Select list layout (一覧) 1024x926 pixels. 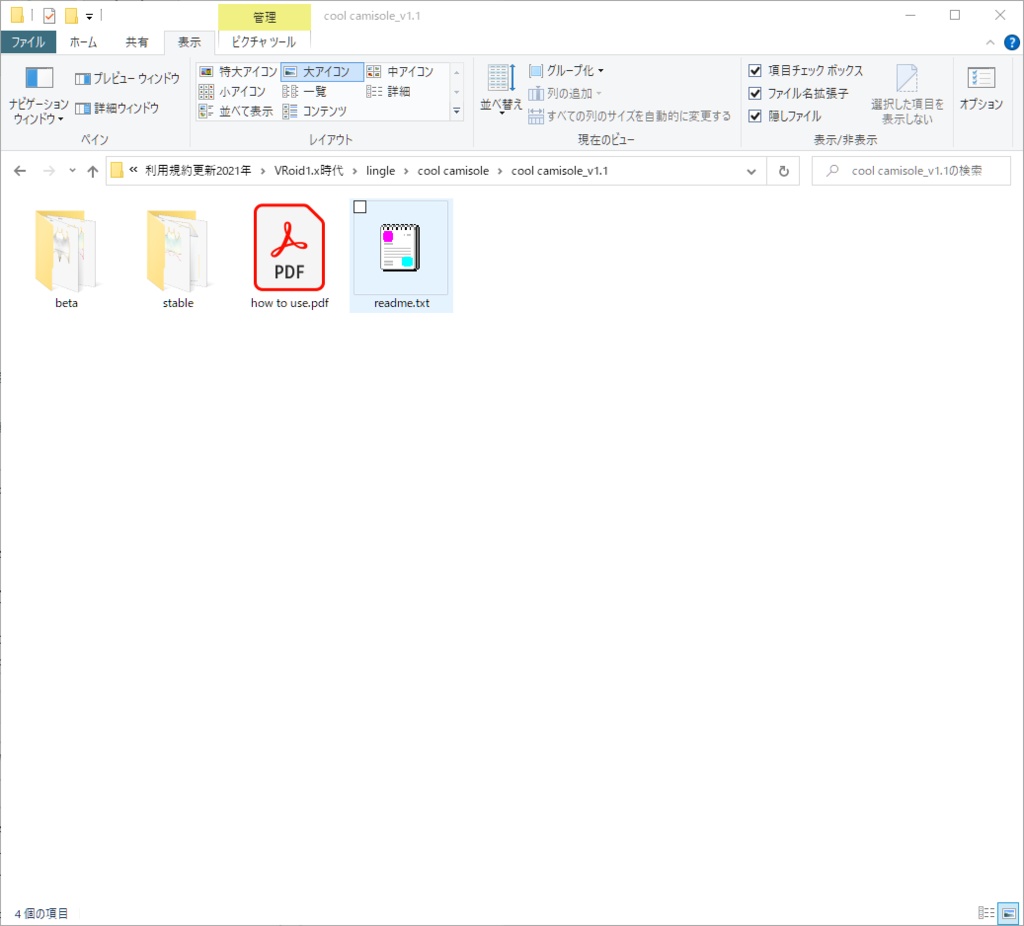[304, 91]
